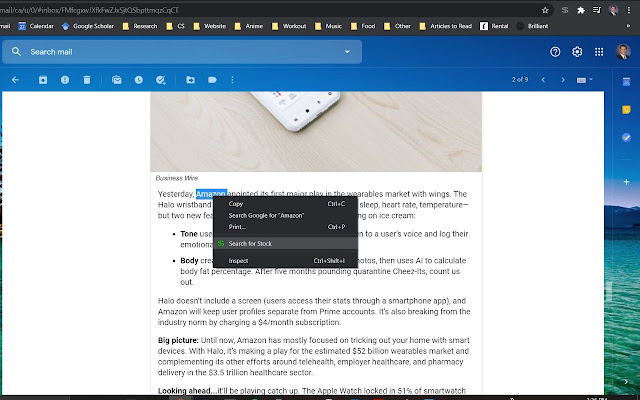Open the Rental bookmark
The width and height of the screenshot is (640, 400).
[x=494, y=26]
